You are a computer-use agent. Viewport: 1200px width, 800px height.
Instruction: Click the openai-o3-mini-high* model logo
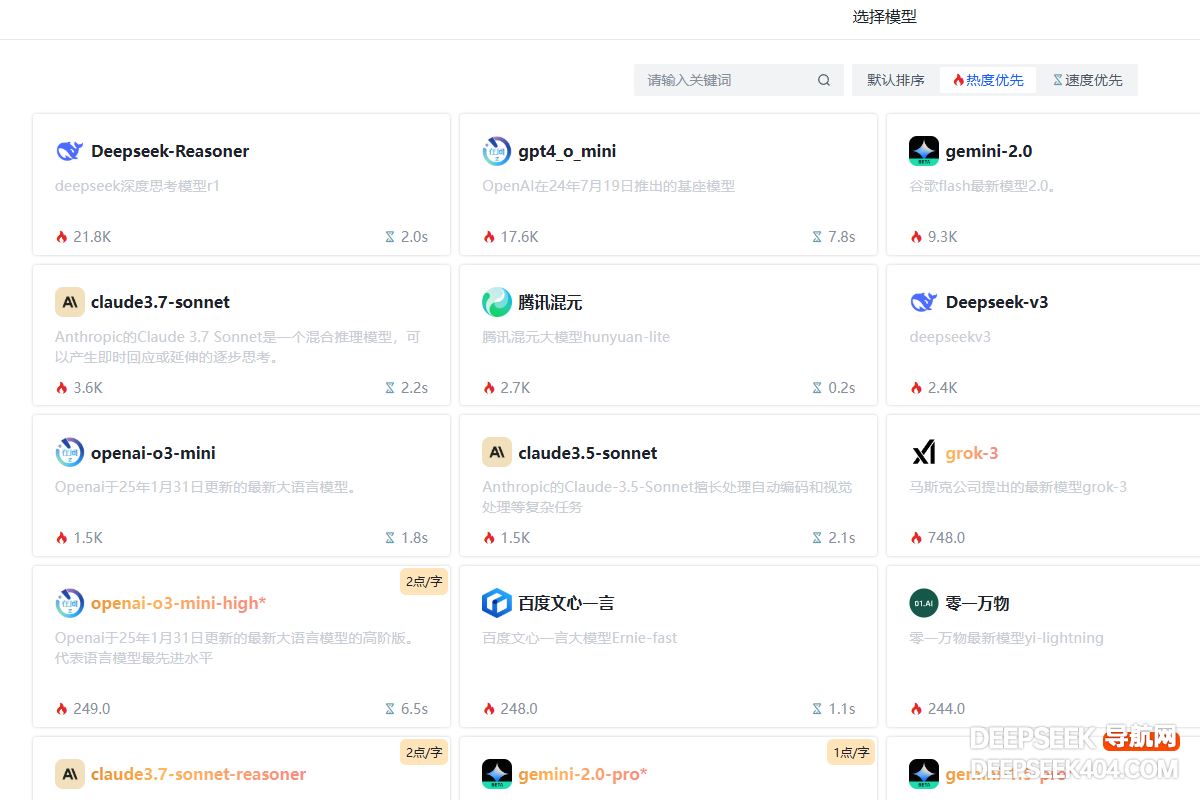tap(70, 603)
